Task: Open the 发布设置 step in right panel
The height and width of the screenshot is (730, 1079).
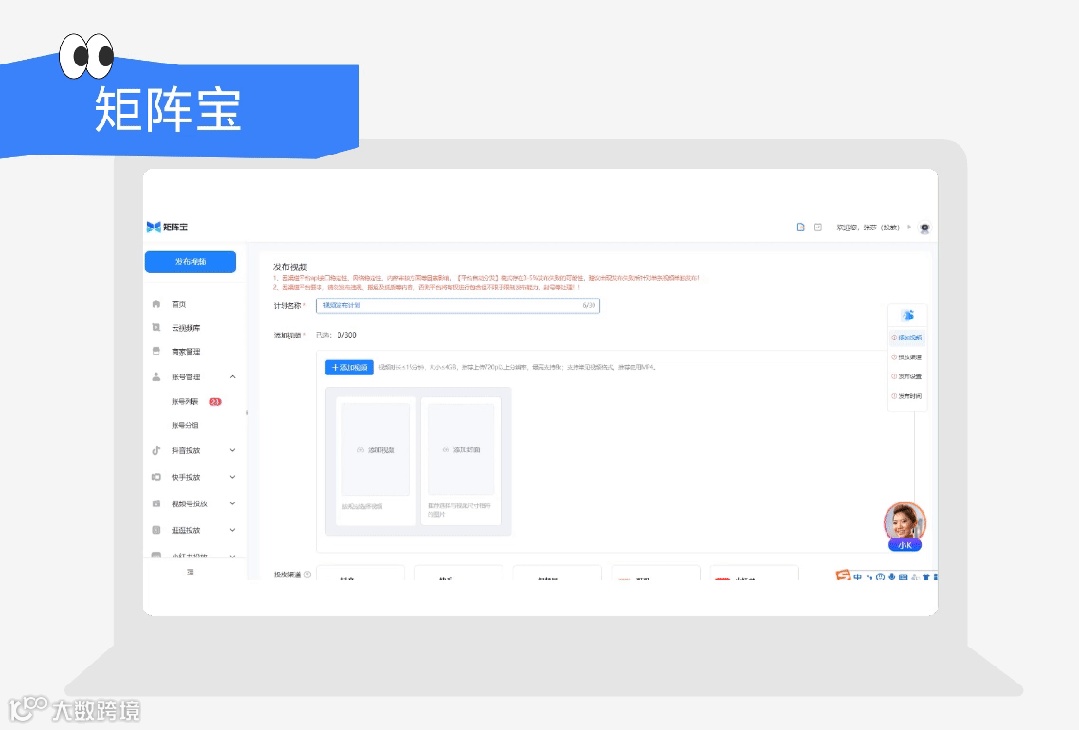Action: [907, 376]
